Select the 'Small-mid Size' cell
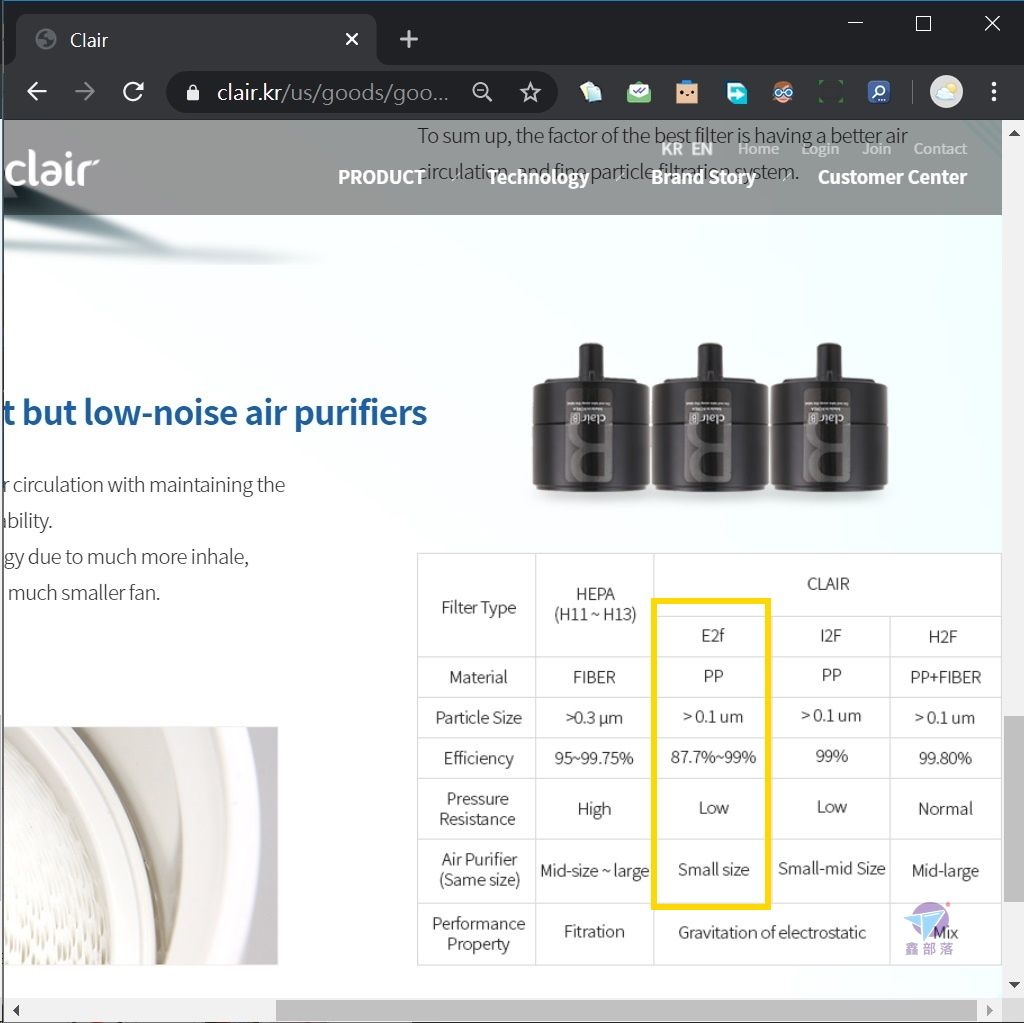The image size is (1024, 1023). 831,869
